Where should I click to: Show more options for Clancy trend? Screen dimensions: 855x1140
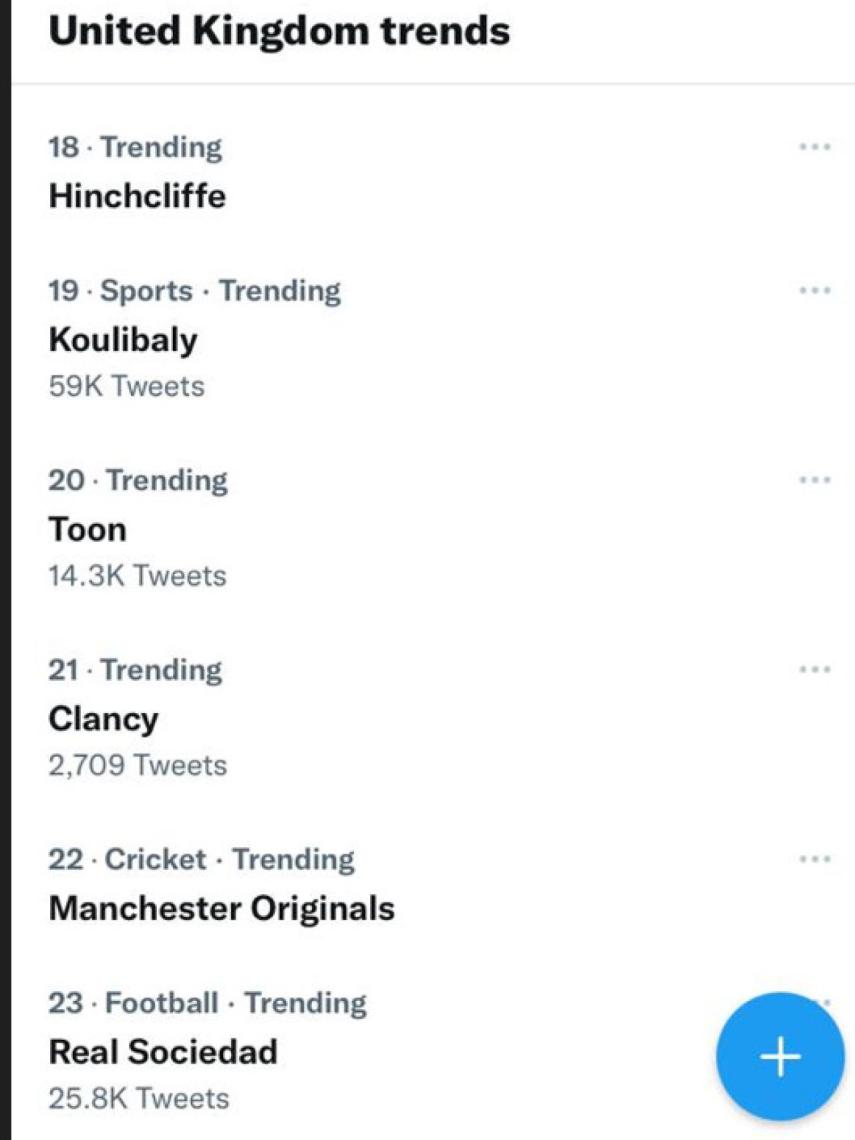(x=815, y=670)
